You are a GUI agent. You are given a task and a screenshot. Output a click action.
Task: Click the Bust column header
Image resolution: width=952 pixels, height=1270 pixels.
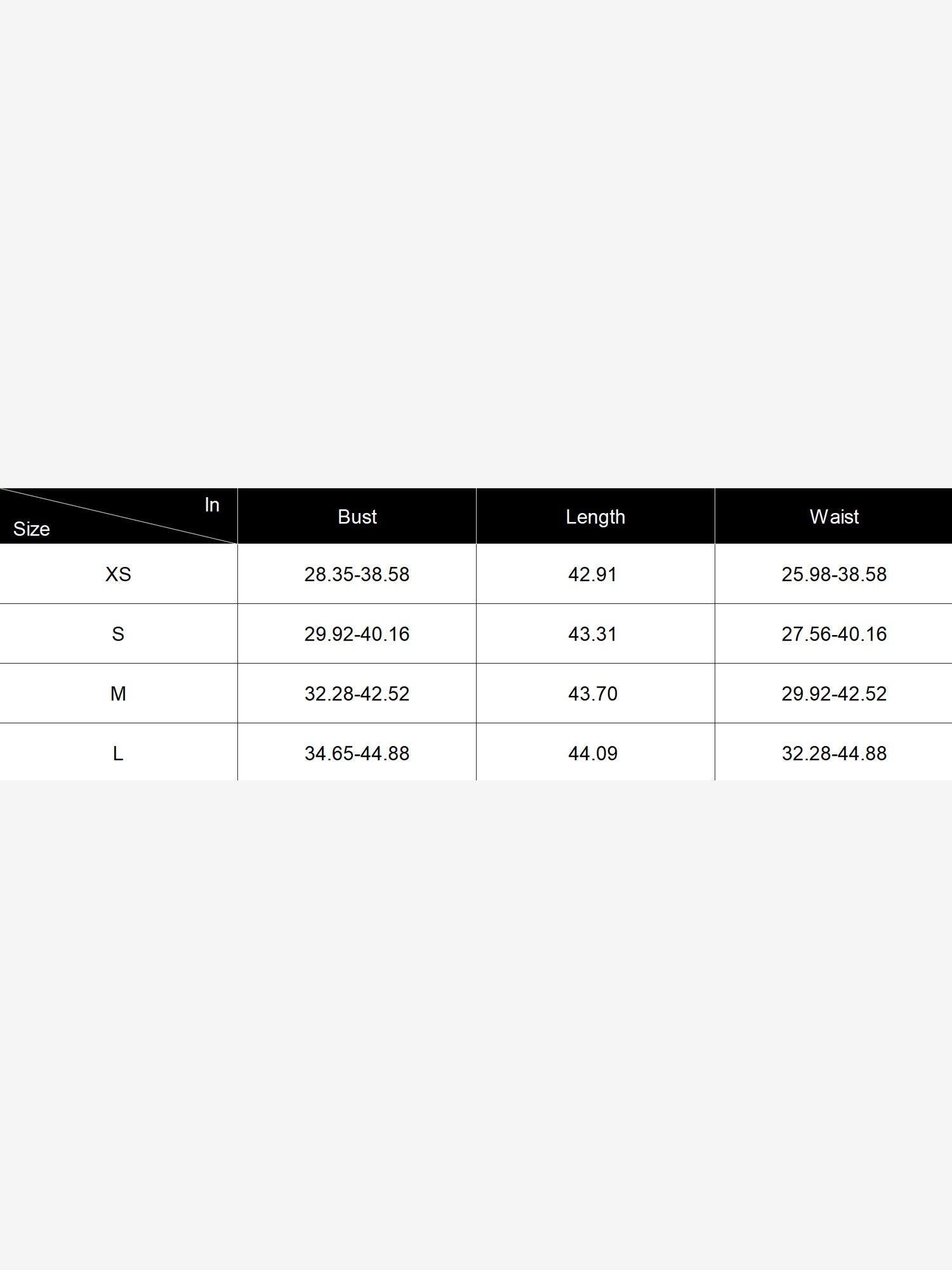click(x=357, y=517)
